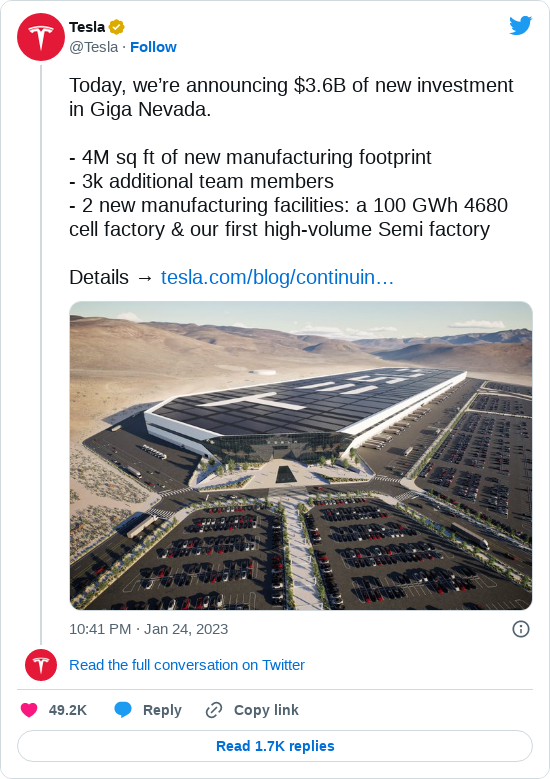Open the 10:41 PM Jan 24, 2023 timestamp
Viewport: 550px width, 779px height.
click(x=149, y=629)
